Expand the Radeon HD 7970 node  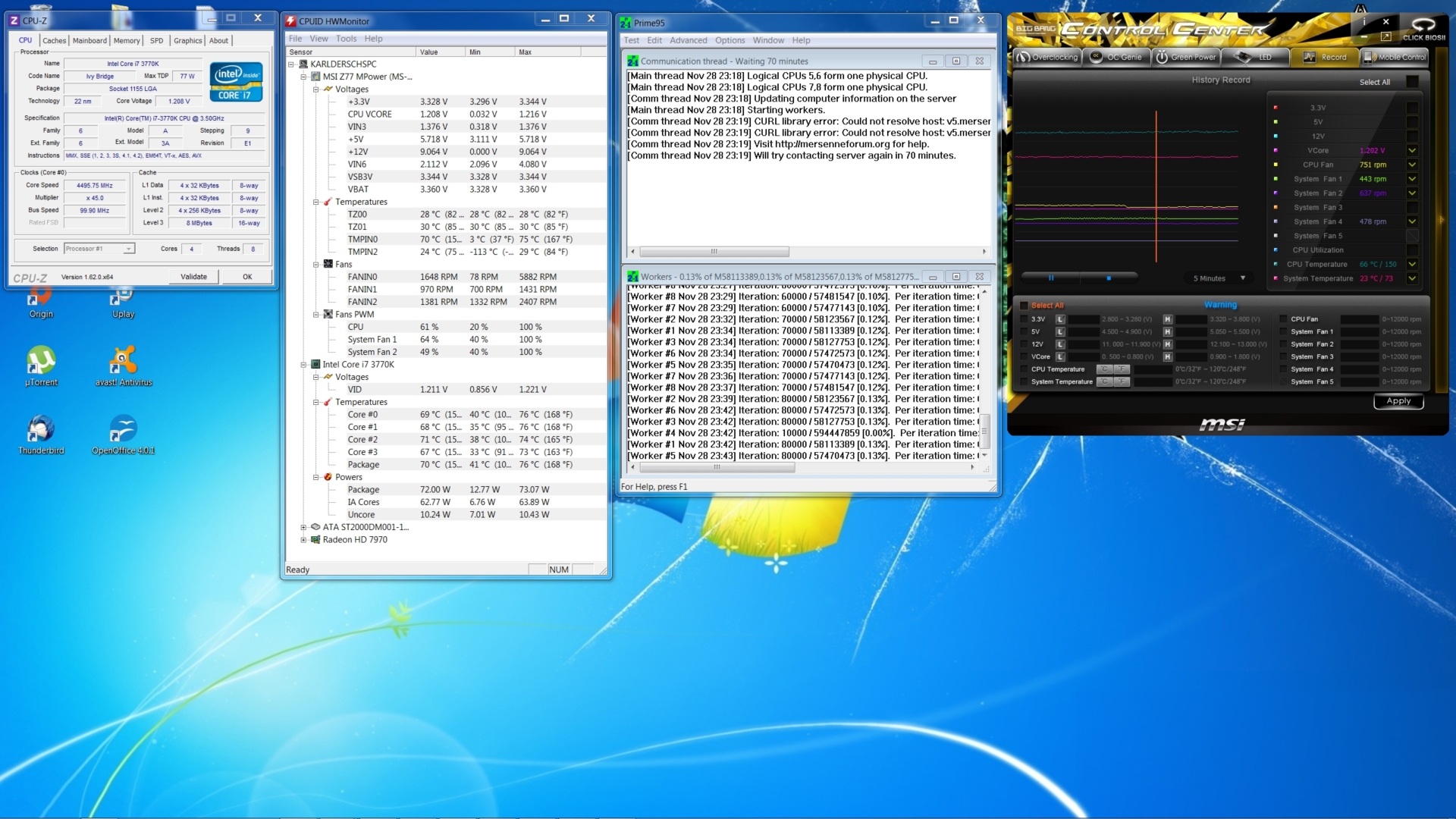coord(303,540)
